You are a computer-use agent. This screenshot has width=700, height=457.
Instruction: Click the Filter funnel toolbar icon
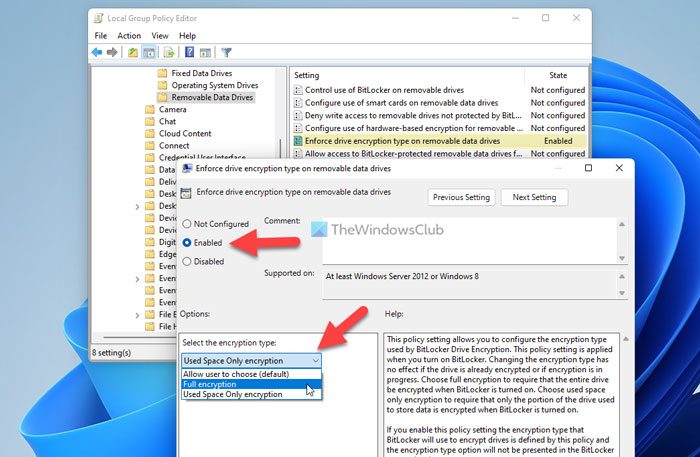[226, 52]
